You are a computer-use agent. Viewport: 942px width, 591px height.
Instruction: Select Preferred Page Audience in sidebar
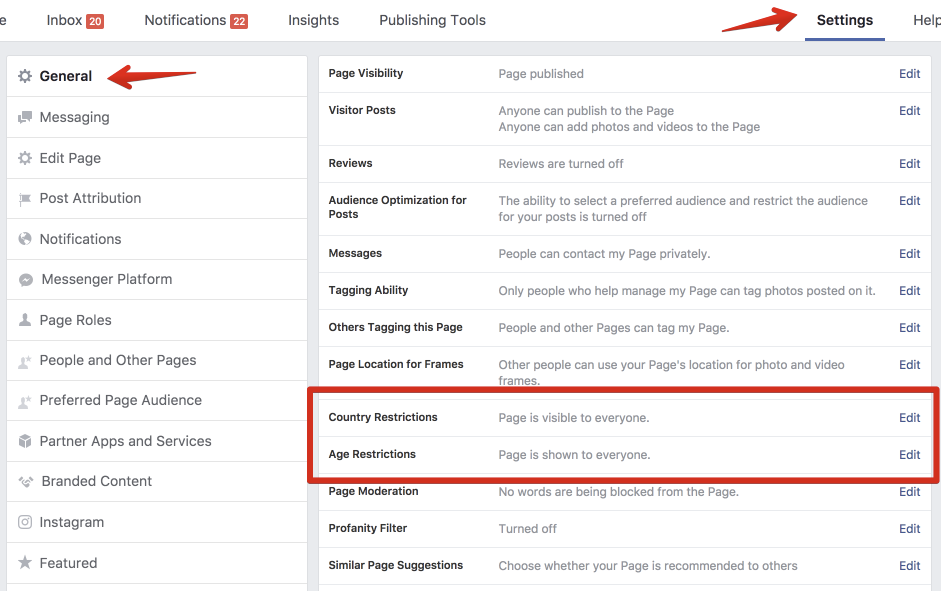click(x=120, y=400)
